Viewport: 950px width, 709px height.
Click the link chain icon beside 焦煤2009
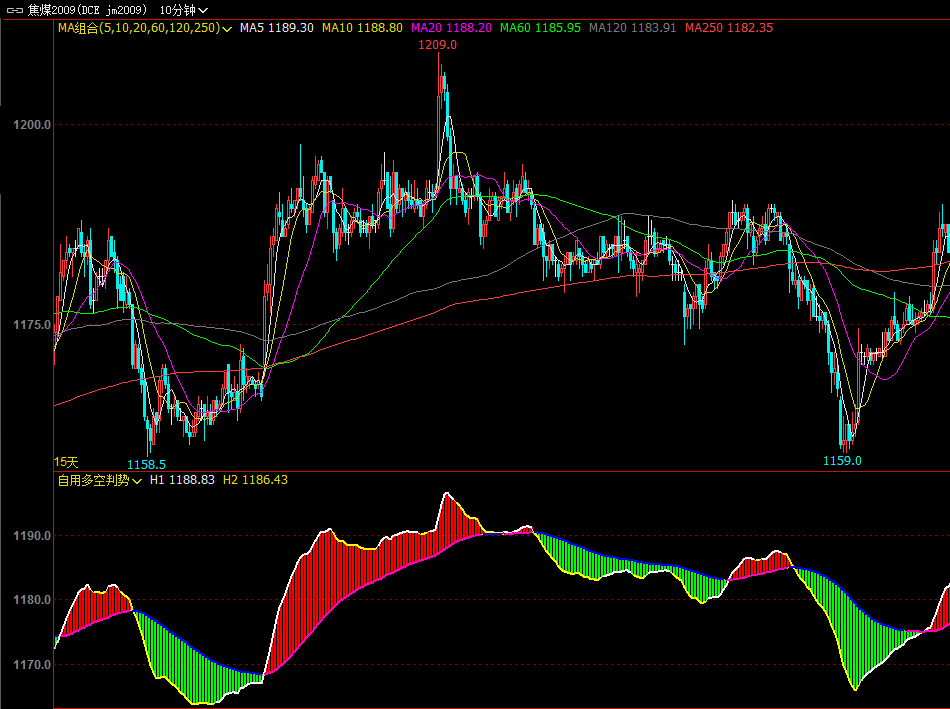point(15,10)
